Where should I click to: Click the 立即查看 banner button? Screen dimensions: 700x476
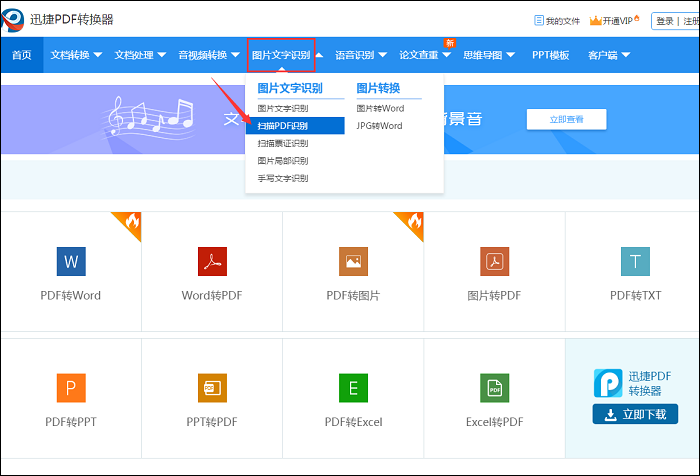567,119
